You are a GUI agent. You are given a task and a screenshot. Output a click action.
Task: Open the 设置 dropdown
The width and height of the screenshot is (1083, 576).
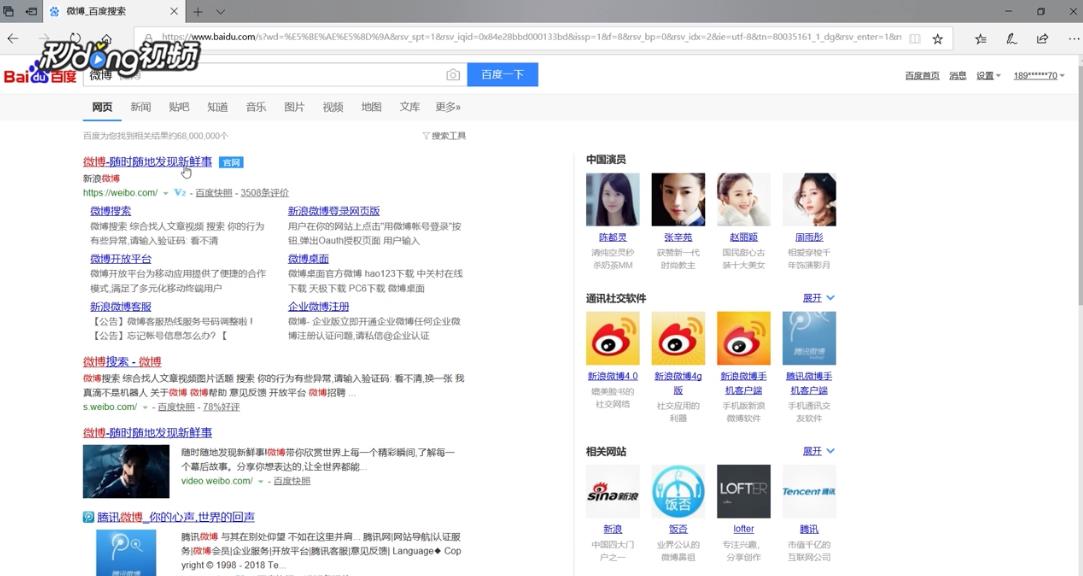(x=988, y=75)
